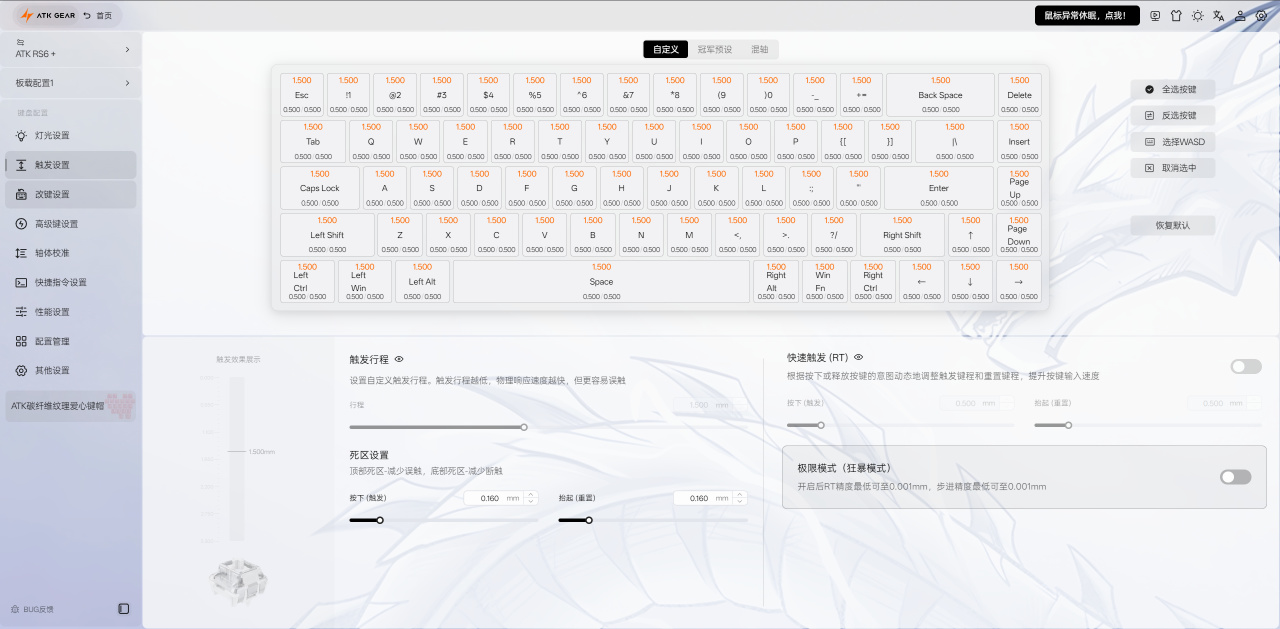1280x629 pixels.
Task: Select the Win Fn key
Action: pyautogui.click(x=823, y=281)
